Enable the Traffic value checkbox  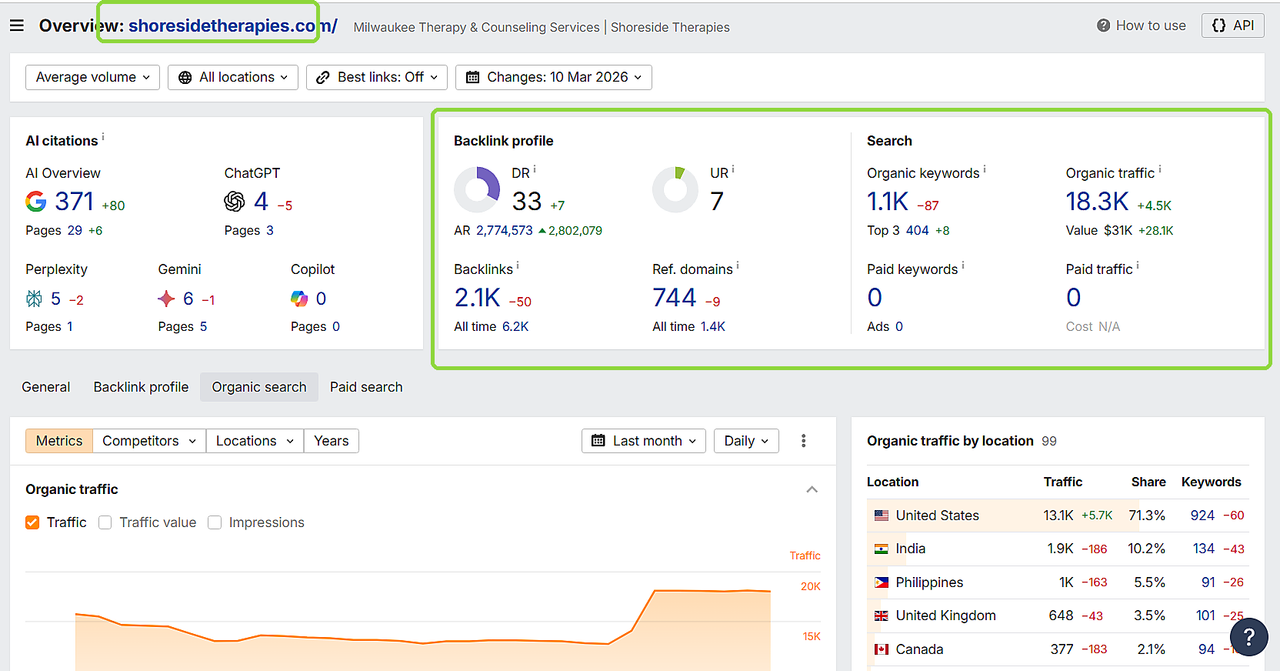point(105,522)
